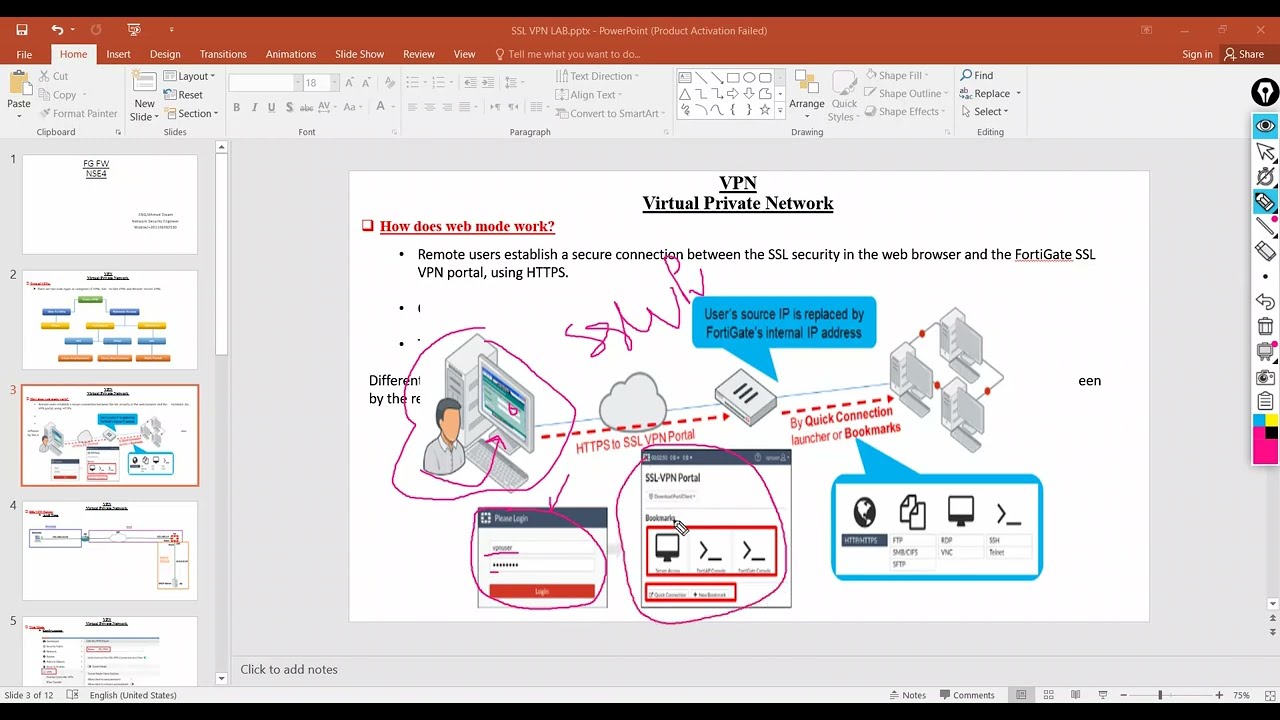This screenshot has width=1280, height=720.
Task: Click the start-from-beginning presentation icon in title bar
Action: click(x=134, y=30)
